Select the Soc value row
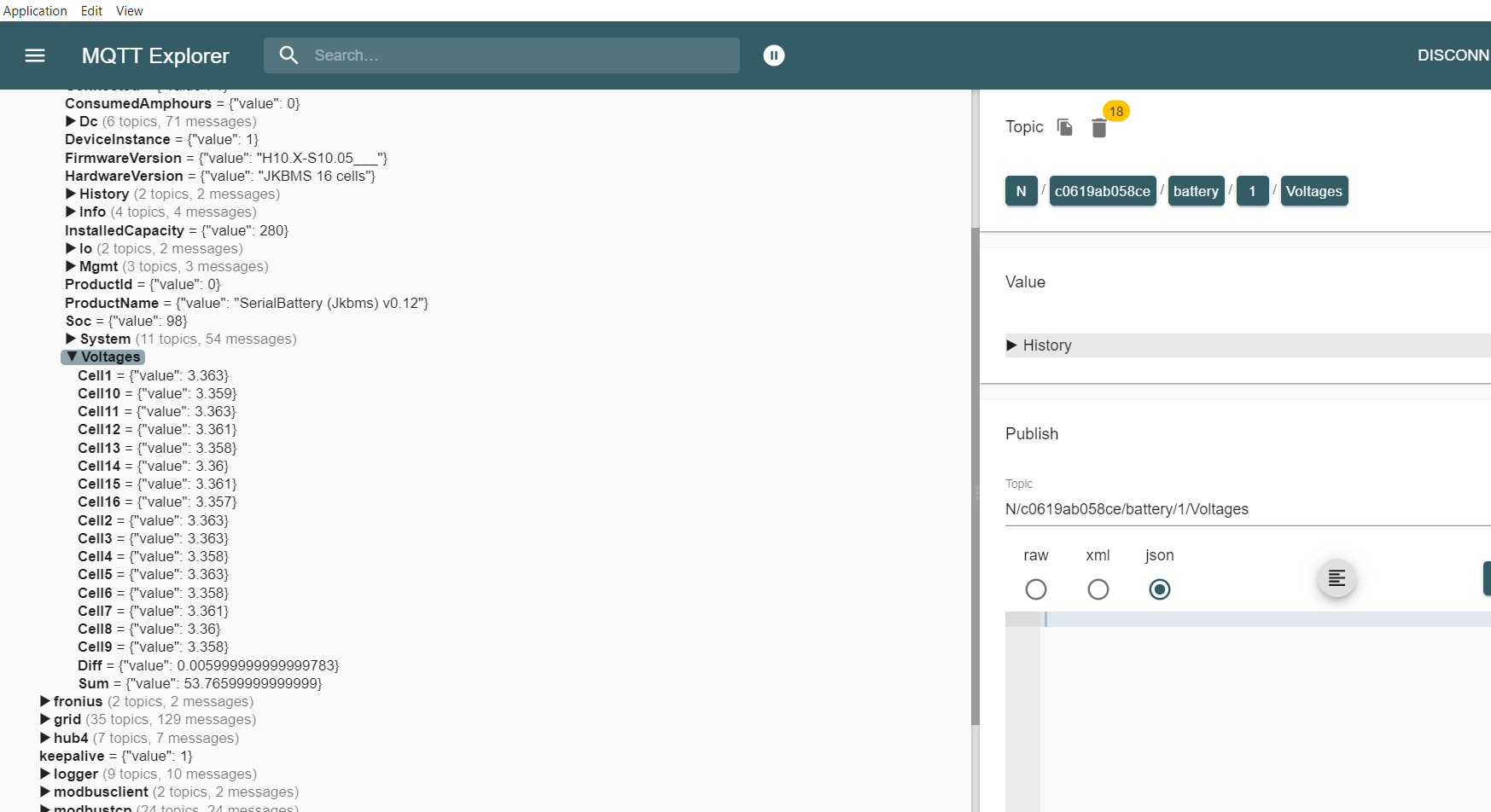Viewport: 1491px width, 812px height. click(x=126, y=321)
